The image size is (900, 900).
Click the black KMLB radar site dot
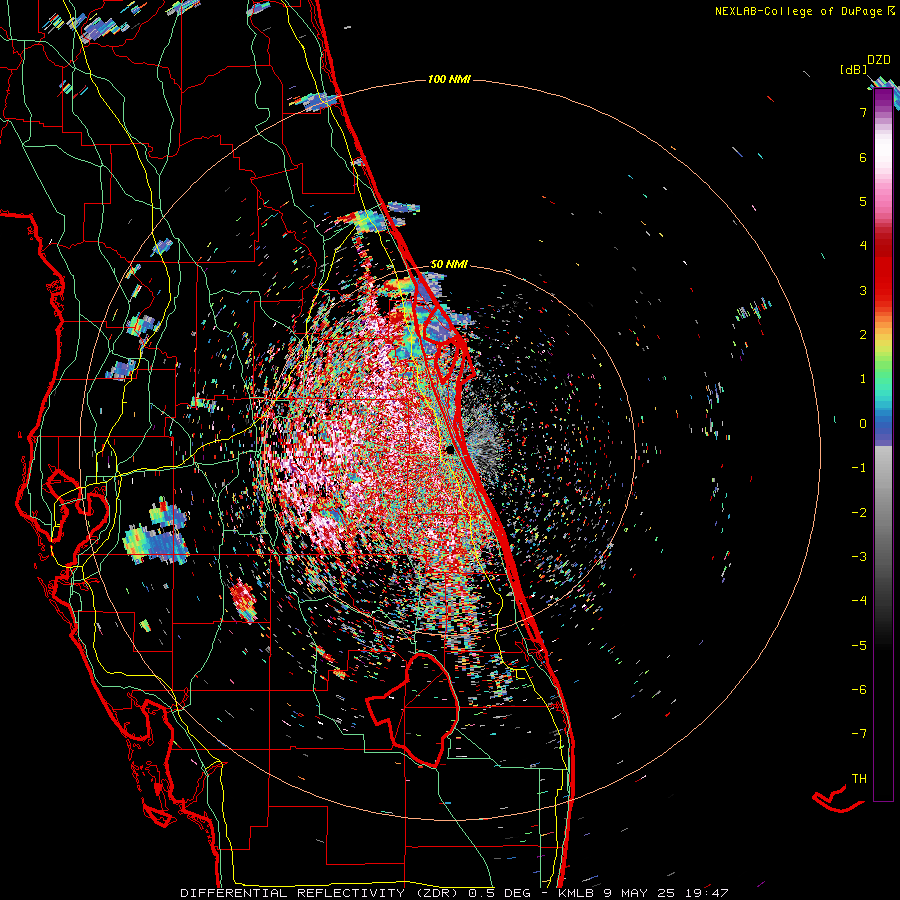[x=451, y=450]
